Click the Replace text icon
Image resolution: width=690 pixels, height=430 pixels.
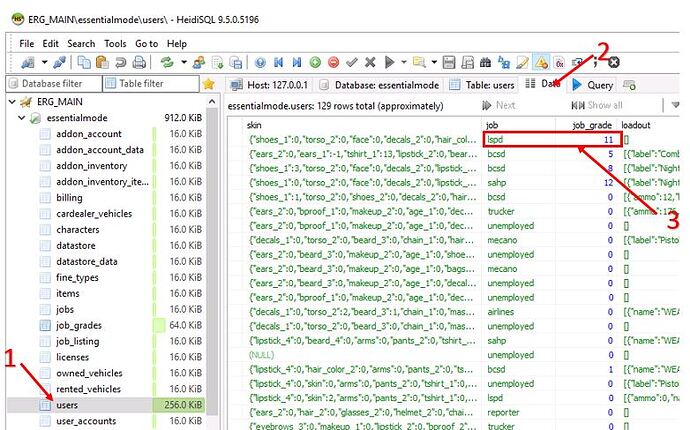tap(504, 62)
